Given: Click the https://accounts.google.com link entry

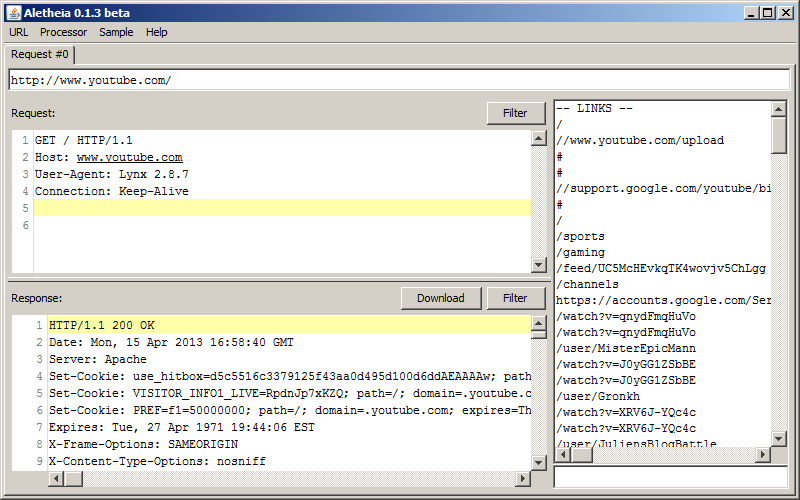Looking at the screenshot, I should point(663,300).
